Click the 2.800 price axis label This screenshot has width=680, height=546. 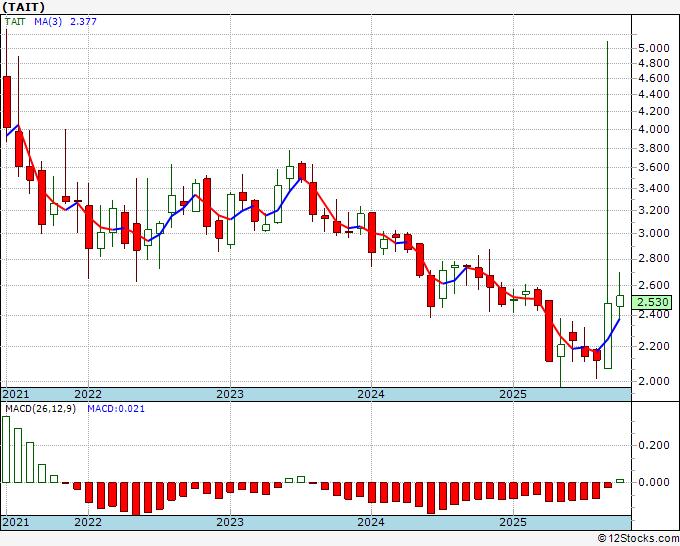654,258
